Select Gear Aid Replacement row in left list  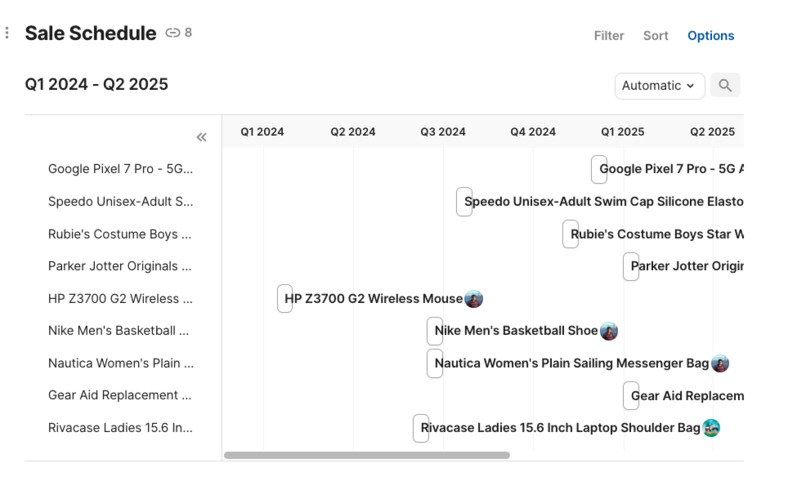[119, 395]
